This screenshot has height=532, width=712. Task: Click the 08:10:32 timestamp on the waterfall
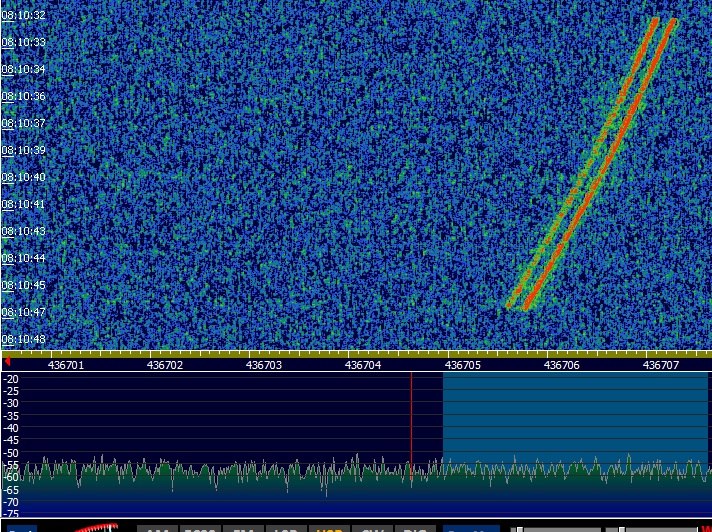pos(24,16)
